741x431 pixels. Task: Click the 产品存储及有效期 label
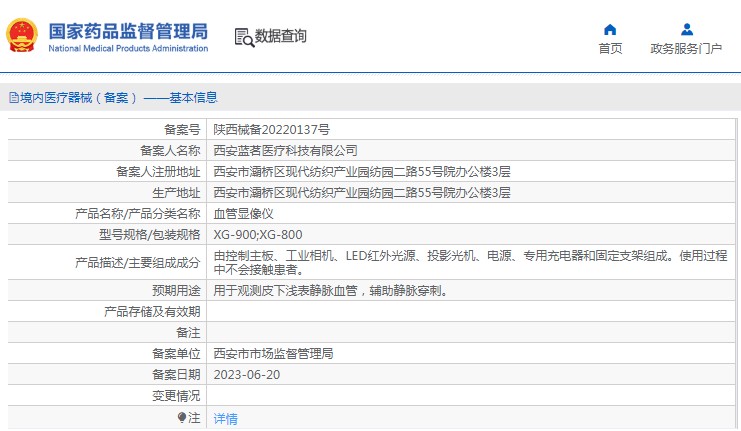152,312
